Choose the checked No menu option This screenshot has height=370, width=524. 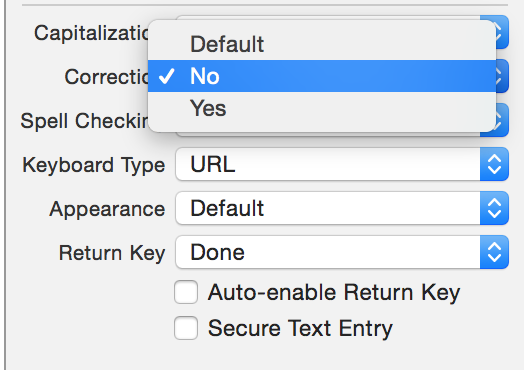click(x=322, y=76)
